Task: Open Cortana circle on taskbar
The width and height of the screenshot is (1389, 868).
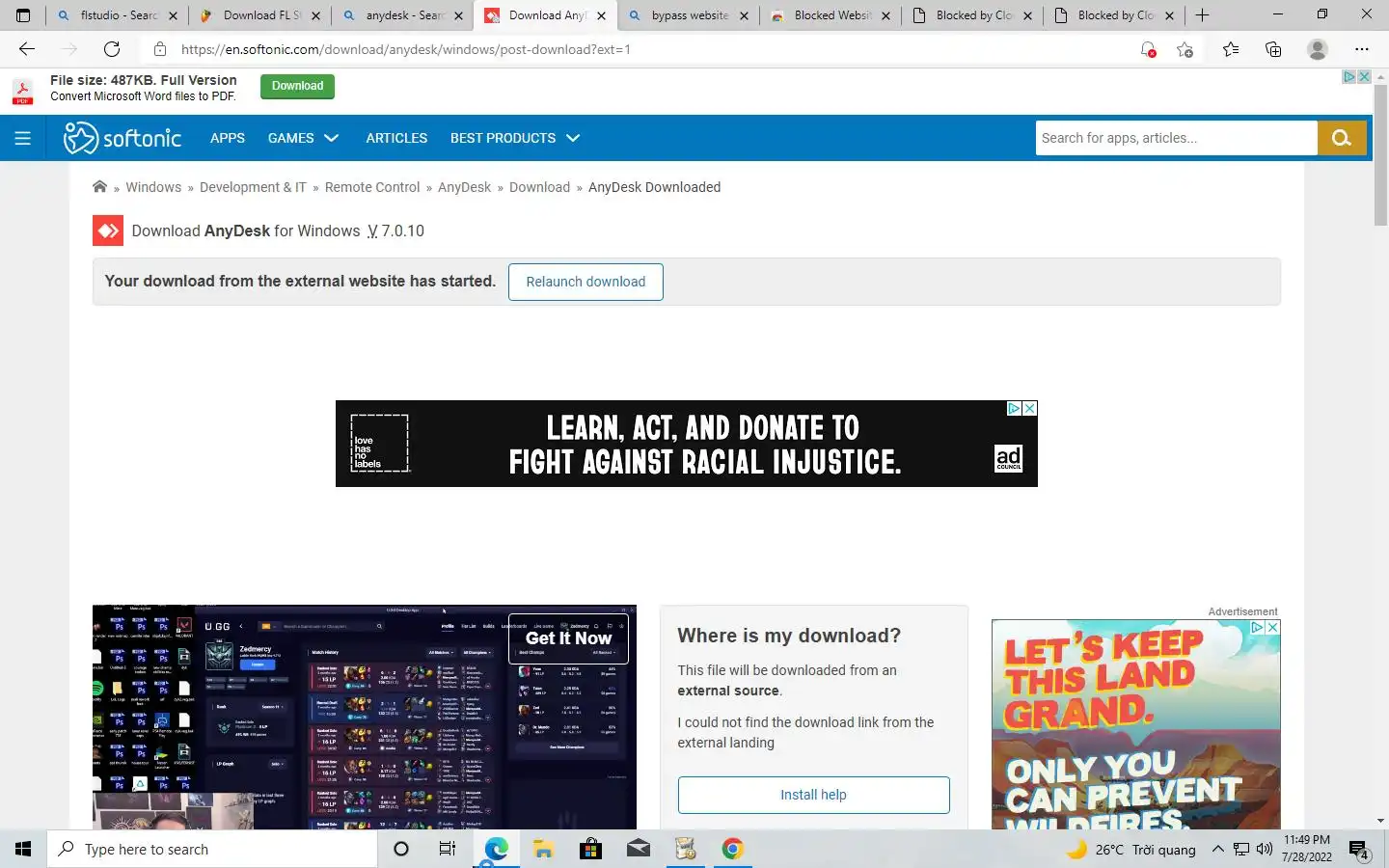Action: coord(401,849)
